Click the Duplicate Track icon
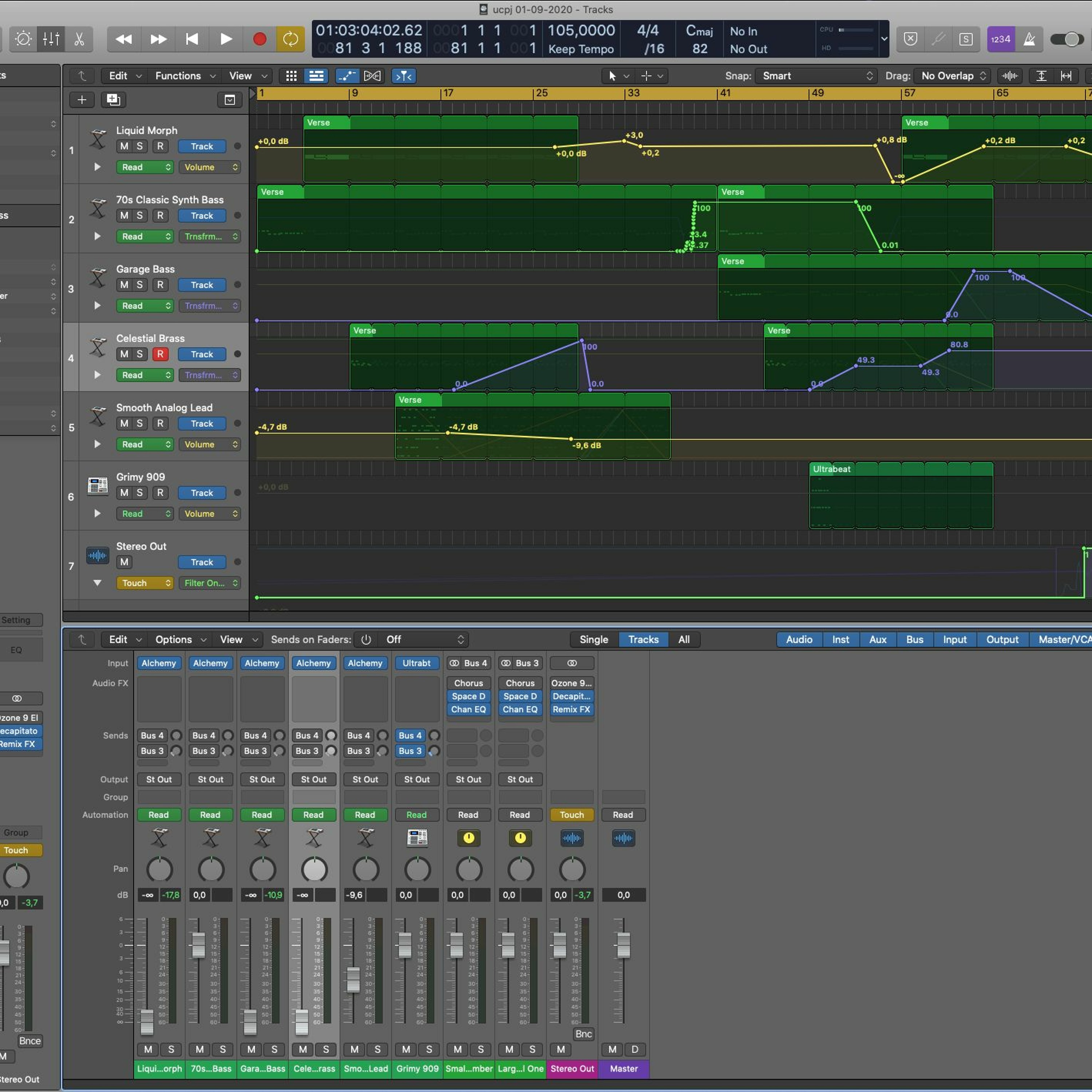Screen dimensions: 1092x1092 tap(113, 100)
